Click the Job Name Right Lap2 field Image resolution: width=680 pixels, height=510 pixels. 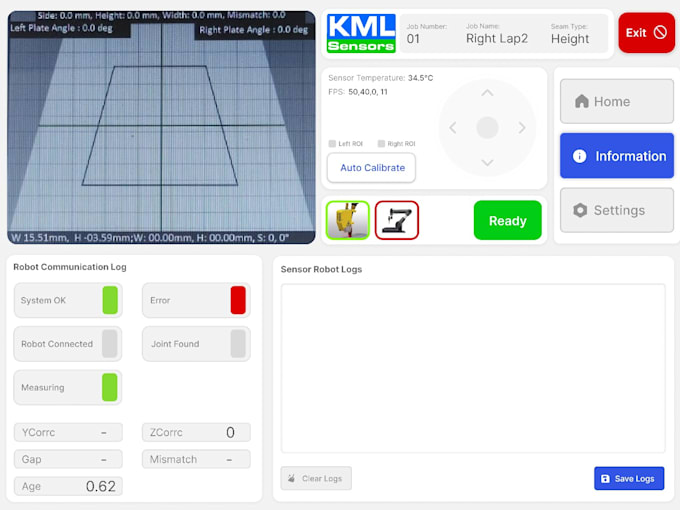point(497,34)
